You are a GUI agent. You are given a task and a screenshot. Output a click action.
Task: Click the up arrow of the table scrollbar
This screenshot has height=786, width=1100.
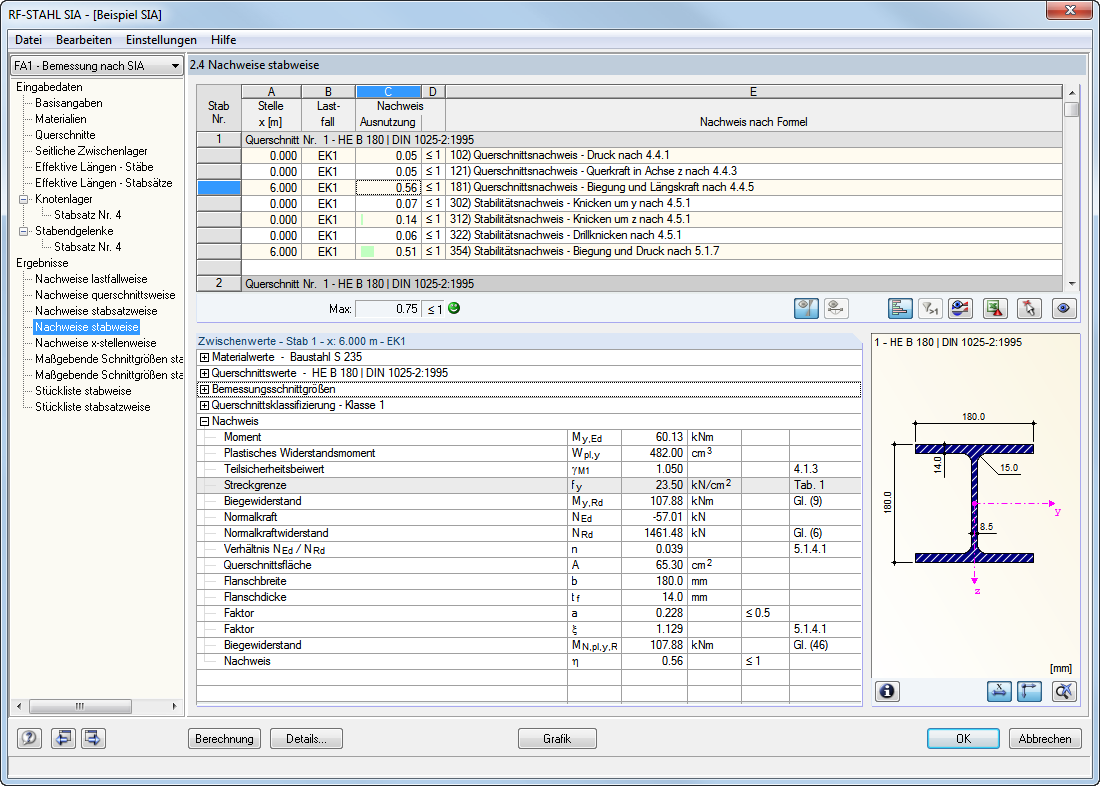1071,93
